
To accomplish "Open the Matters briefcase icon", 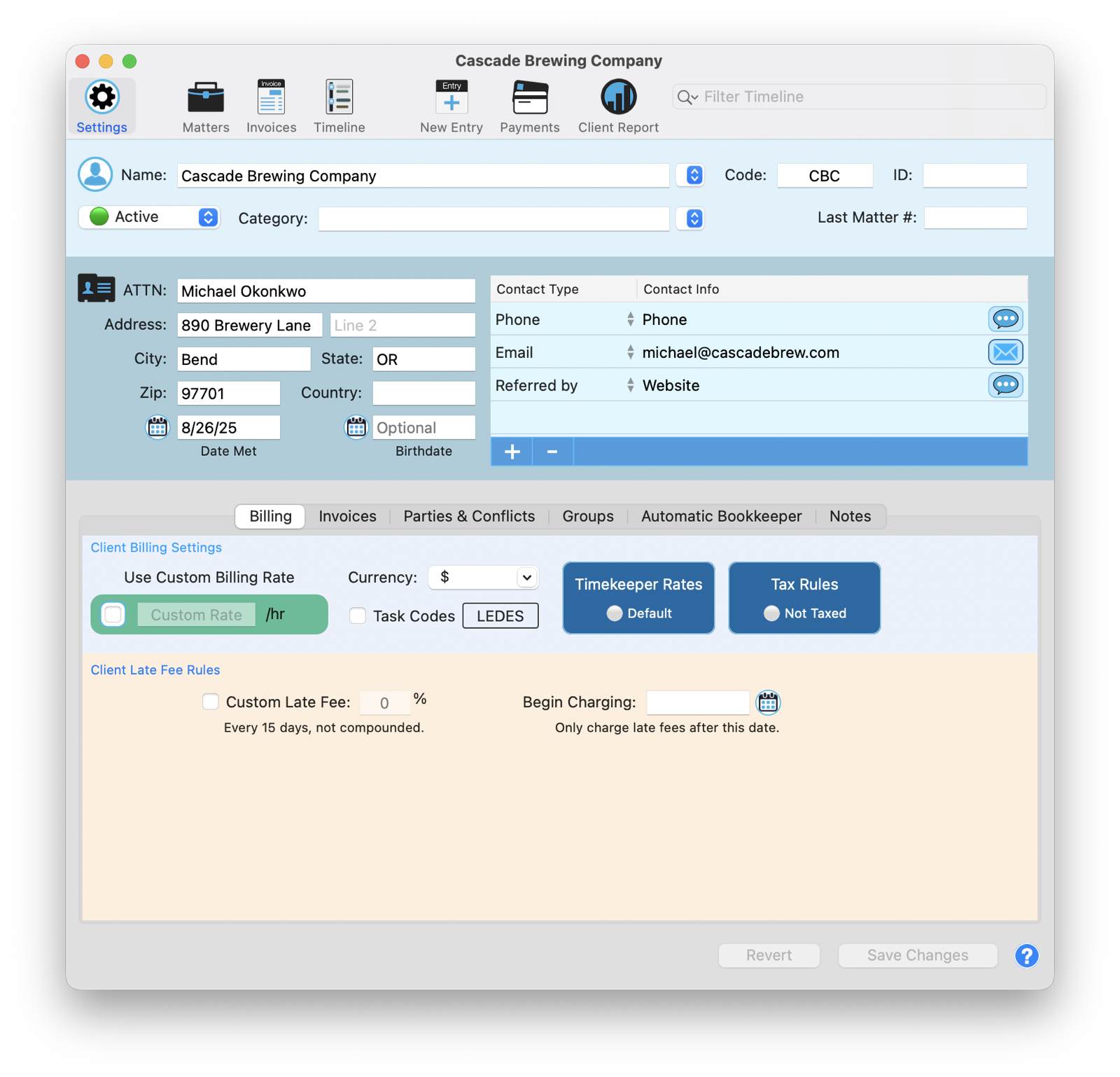I will (206, 97).
